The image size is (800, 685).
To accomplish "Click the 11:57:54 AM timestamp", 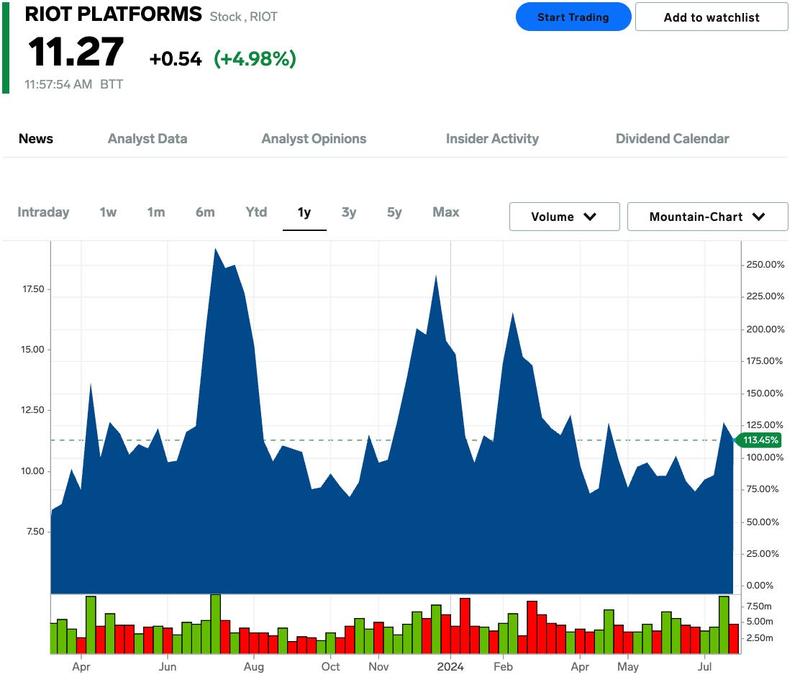I will click(58, 84).
